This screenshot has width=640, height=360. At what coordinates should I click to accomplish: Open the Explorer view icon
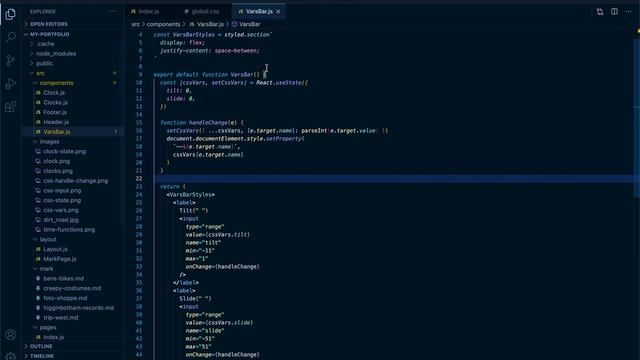click(x=11, y=14)
